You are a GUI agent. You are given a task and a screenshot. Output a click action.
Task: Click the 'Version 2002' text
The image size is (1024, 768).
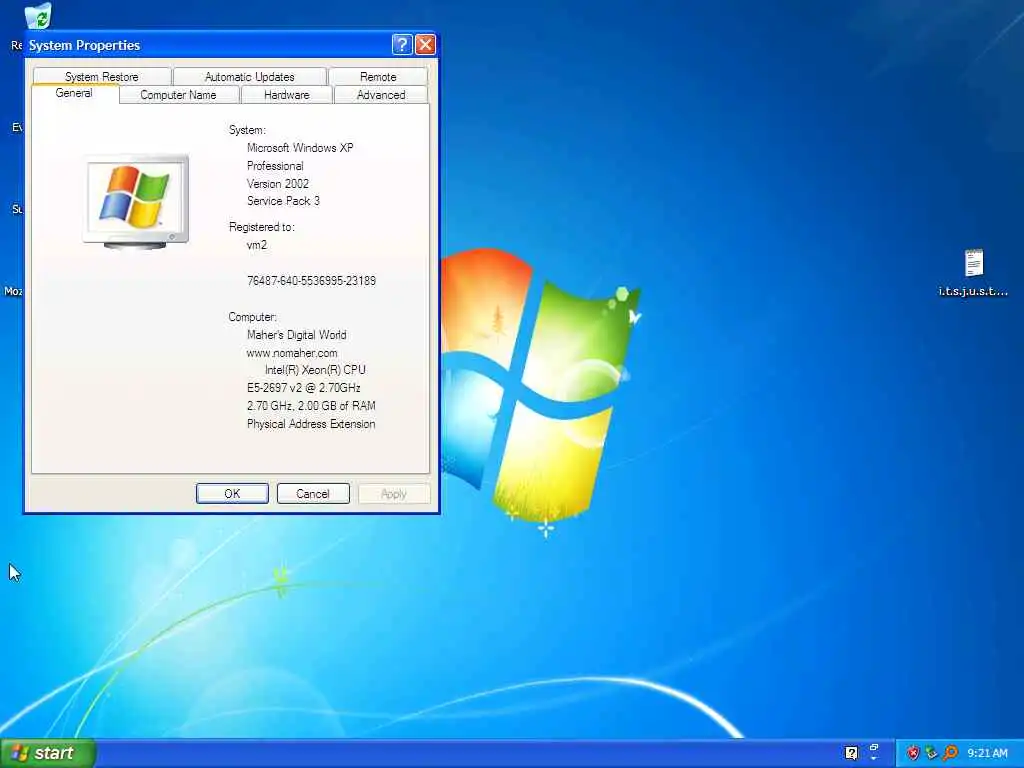pos(278,184)
